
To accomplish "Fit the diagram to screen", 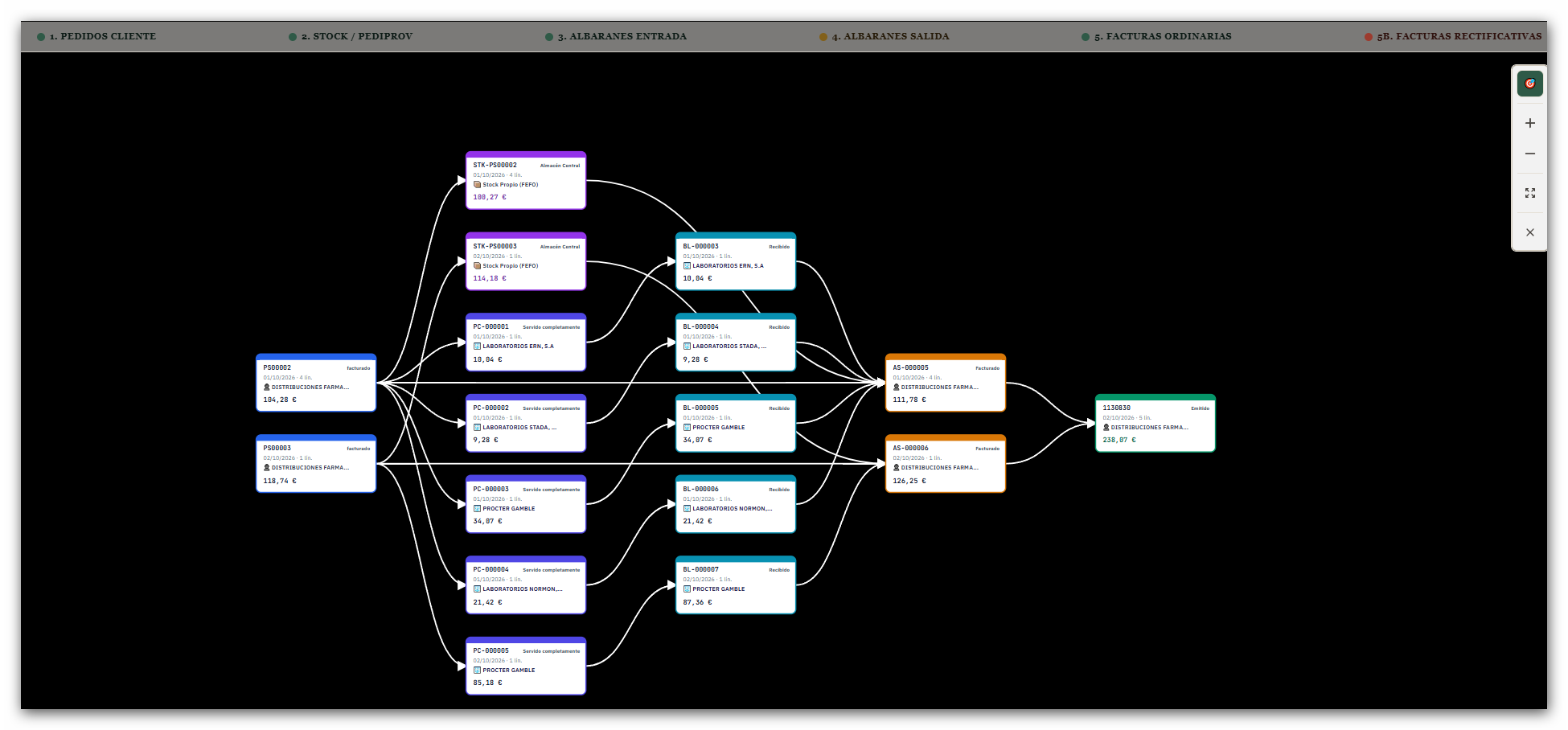I will (x=1529, y=193).
